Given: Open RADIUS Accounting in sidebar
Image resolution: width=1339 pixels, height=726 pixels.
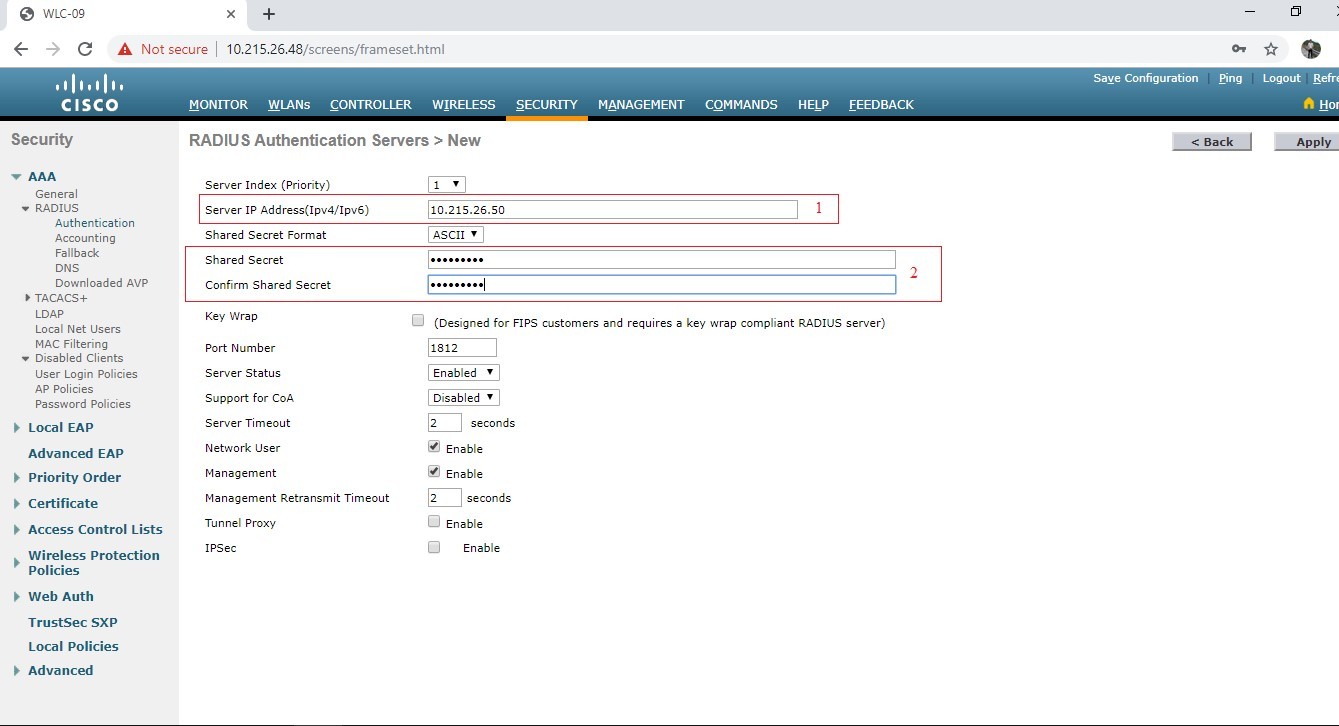Looking at the screenshot, I should 85,238.
